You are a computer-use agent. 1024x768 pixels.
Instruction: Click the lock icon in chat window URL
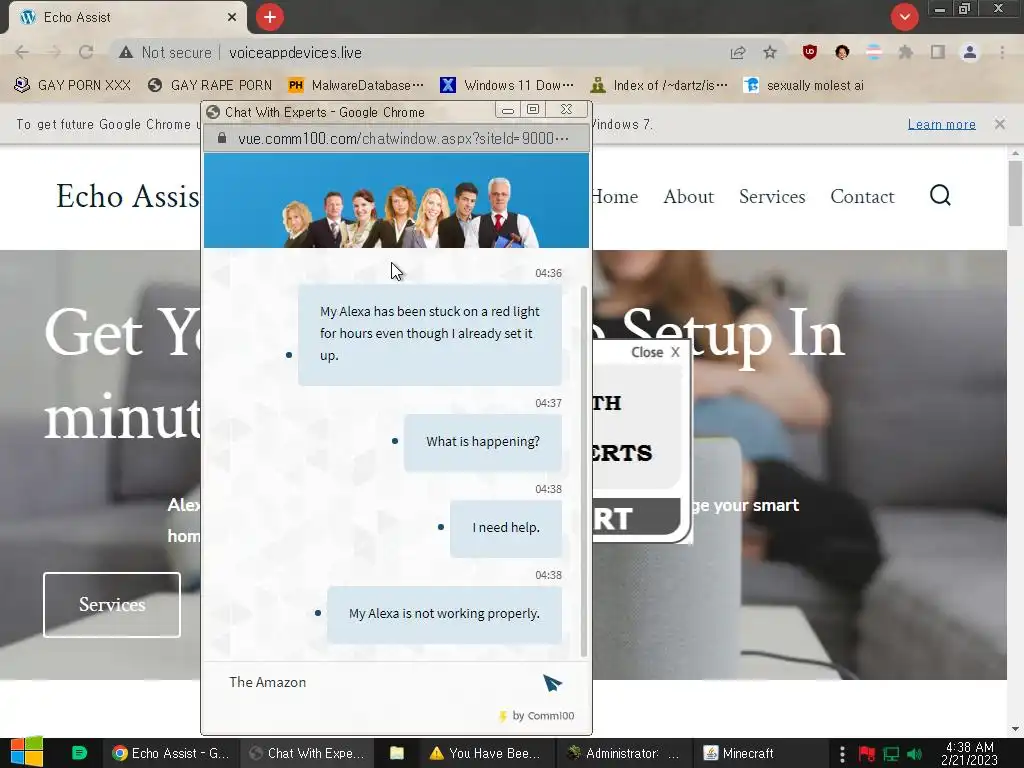[x=221, y=138]
